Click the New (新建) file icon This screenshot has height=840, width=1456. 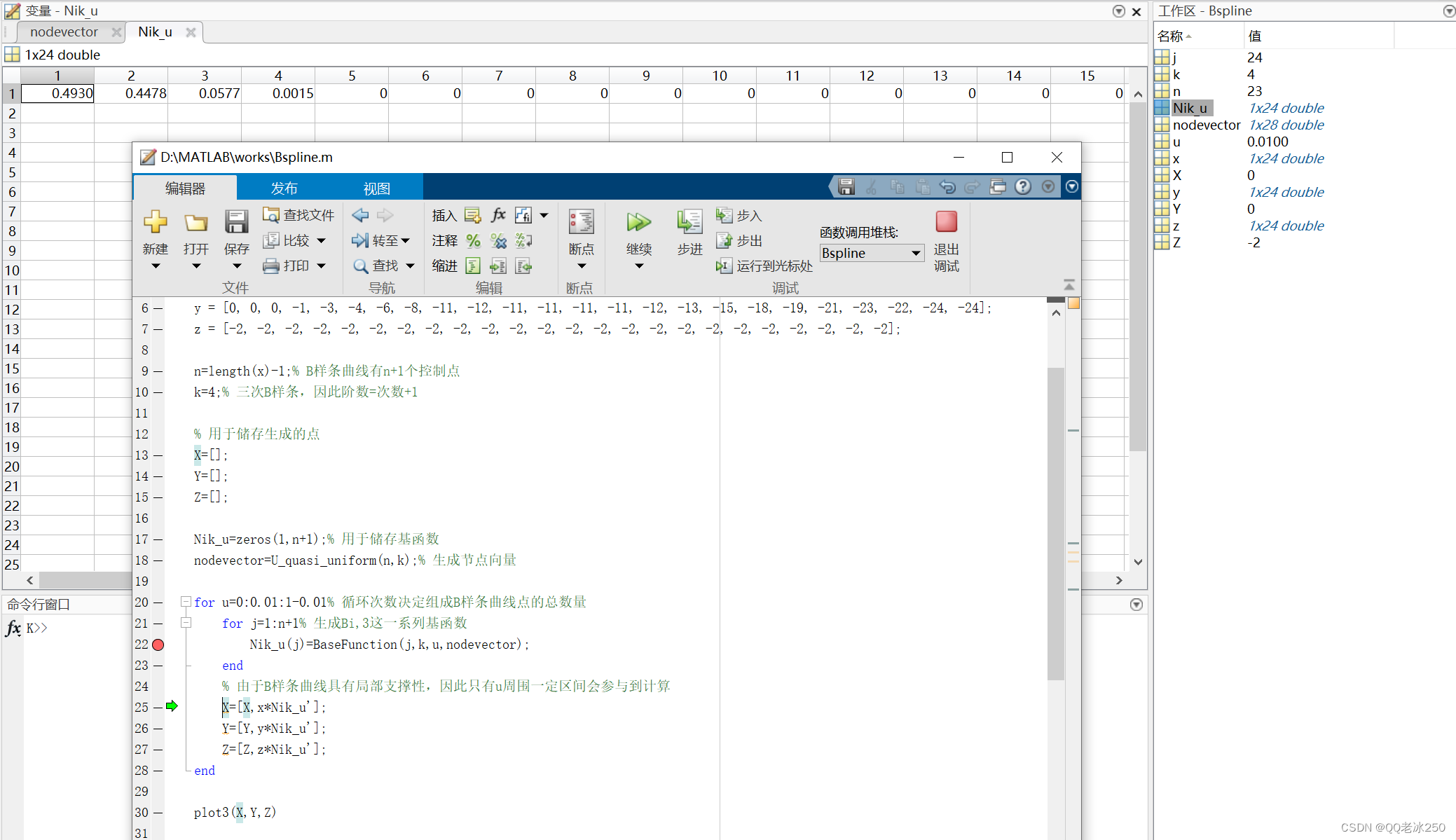click(155, 222)
